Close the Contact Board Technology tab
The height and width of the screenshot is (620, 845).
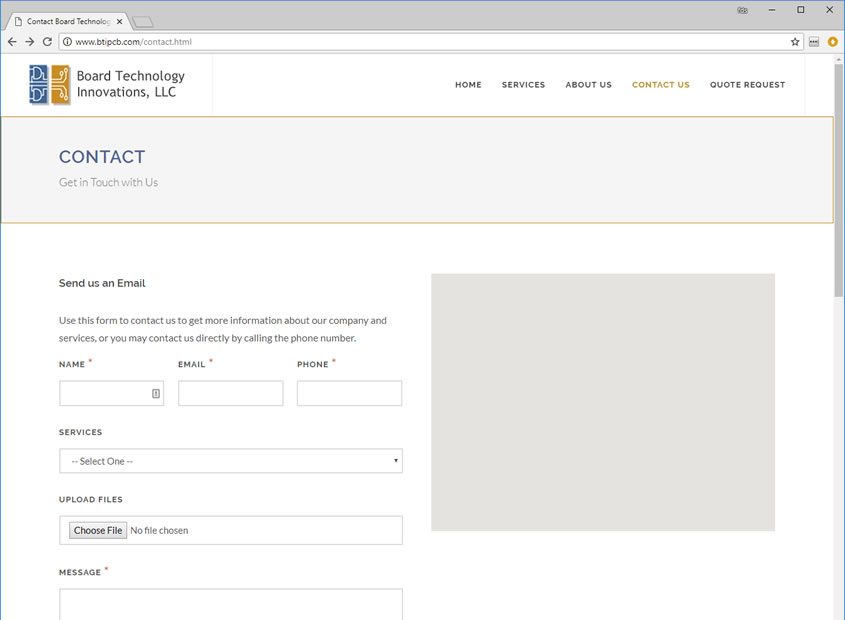[x=120, y=21]
